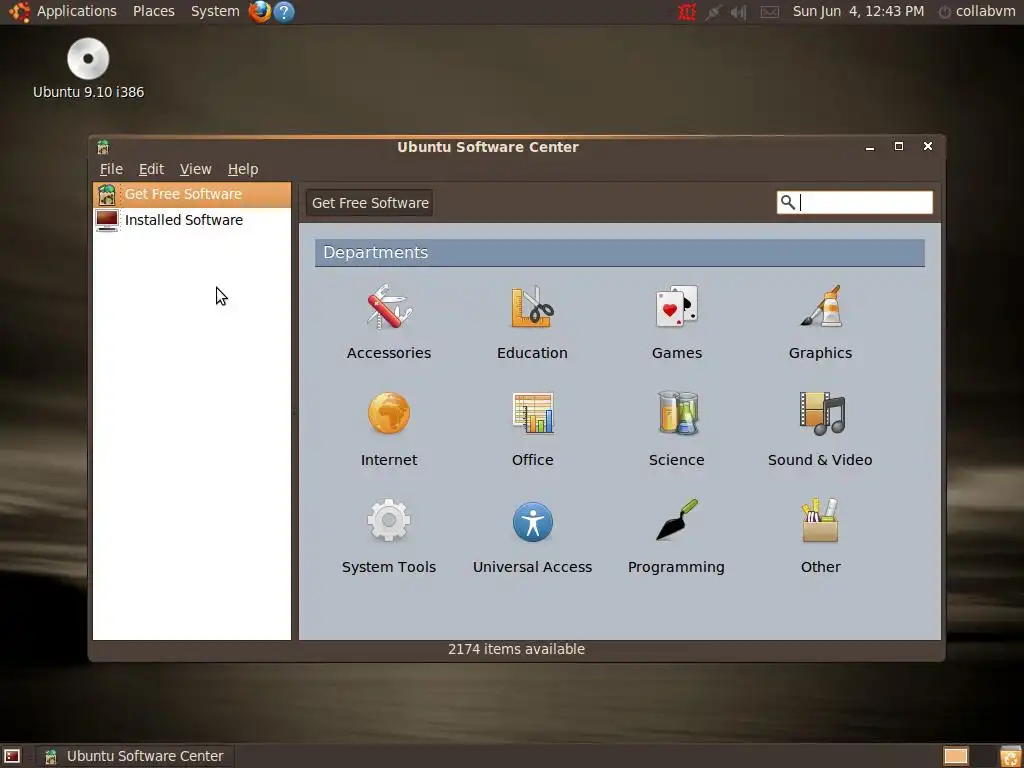
Task: Click the volume speaker icon in the panel
Action: pyautogui.click(x=739, y=12)
